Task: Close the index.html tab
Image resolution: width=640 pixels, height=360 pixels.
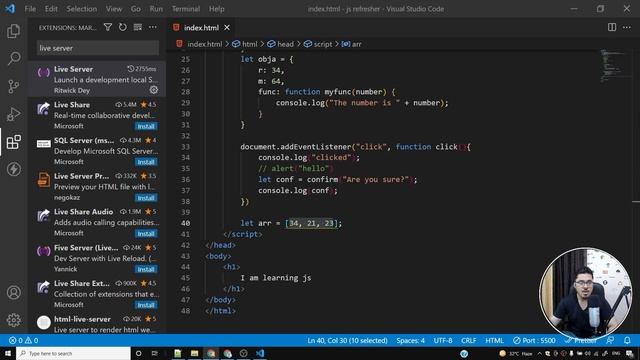Action: (227, 27)
